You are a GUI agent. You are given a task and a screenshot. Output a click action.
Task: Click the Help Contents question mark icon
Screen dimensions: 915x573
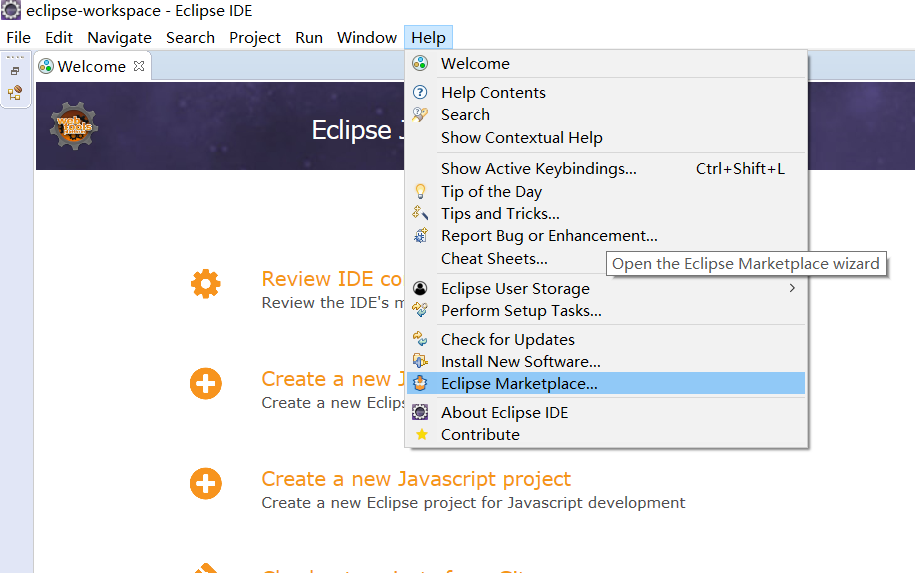[x=420, y=92]
